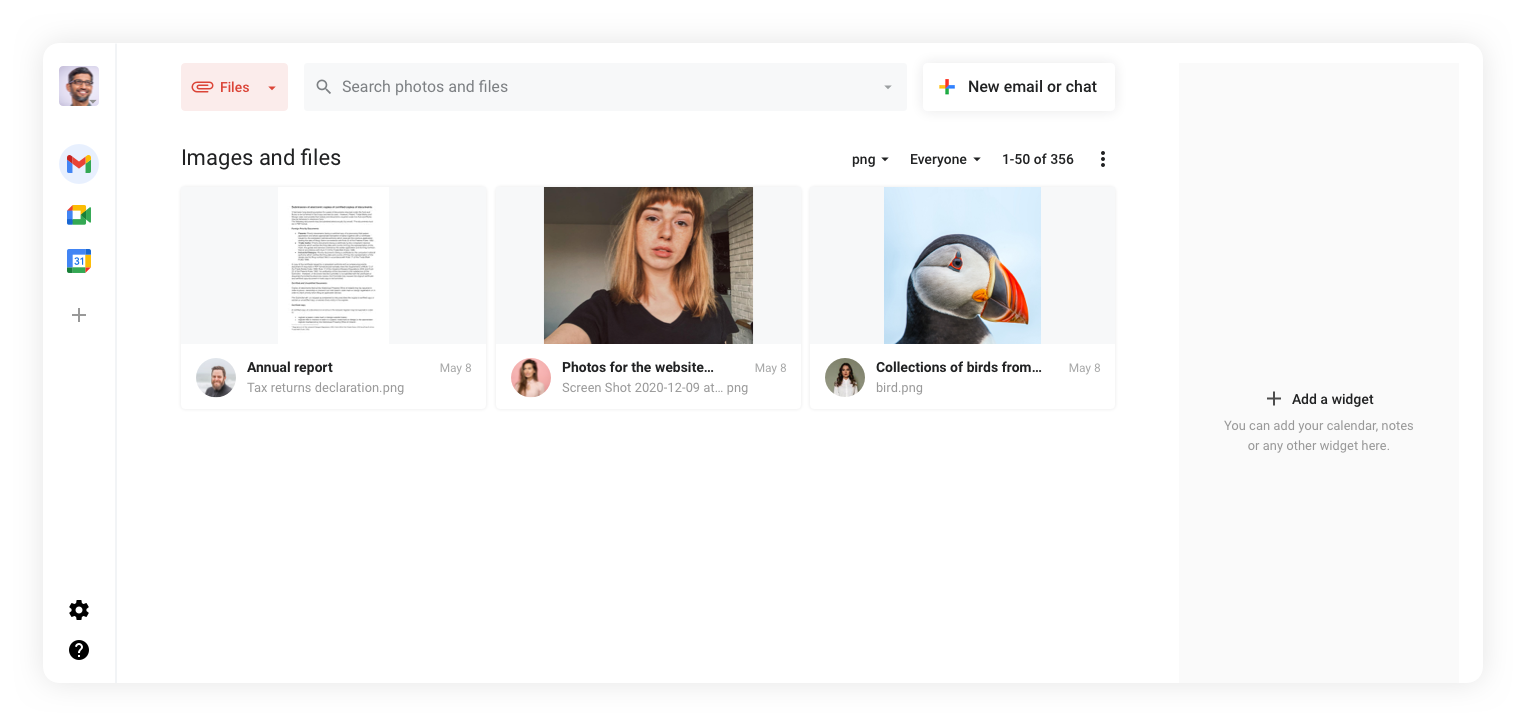
Task: Open Gmail from the sidebar
Action: pyautogui.click(x=79, y=164)
